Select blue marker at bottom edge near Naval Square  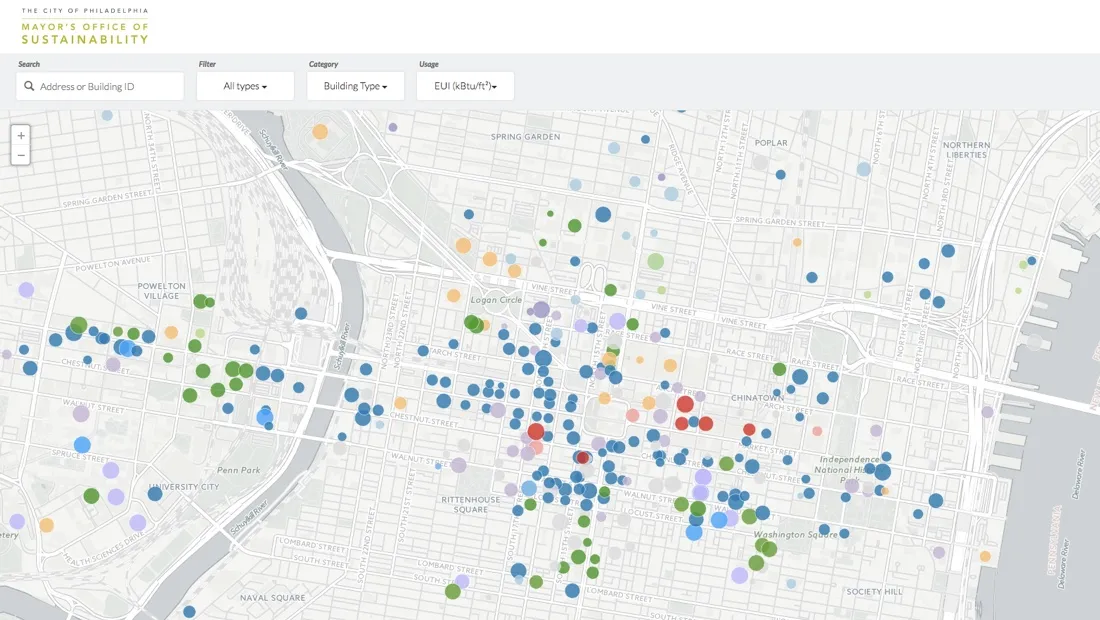(x=189, y=611)
